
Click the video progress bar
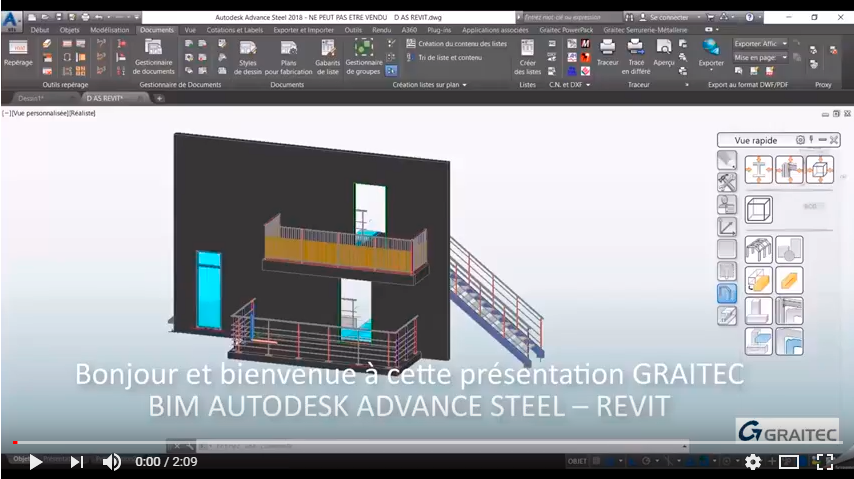point(427,442)
